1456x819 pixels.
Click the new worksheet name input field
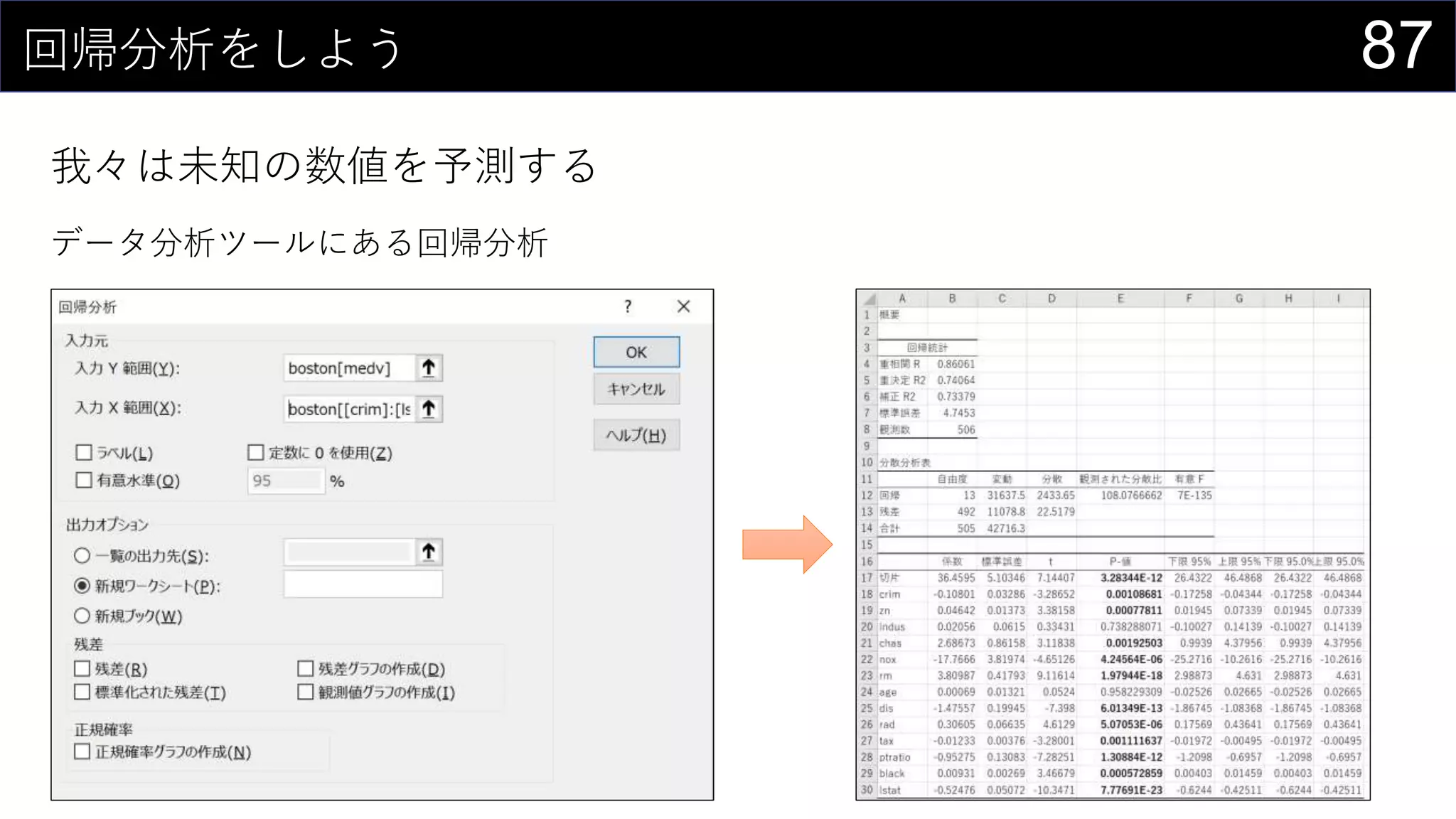coord(363,584)
